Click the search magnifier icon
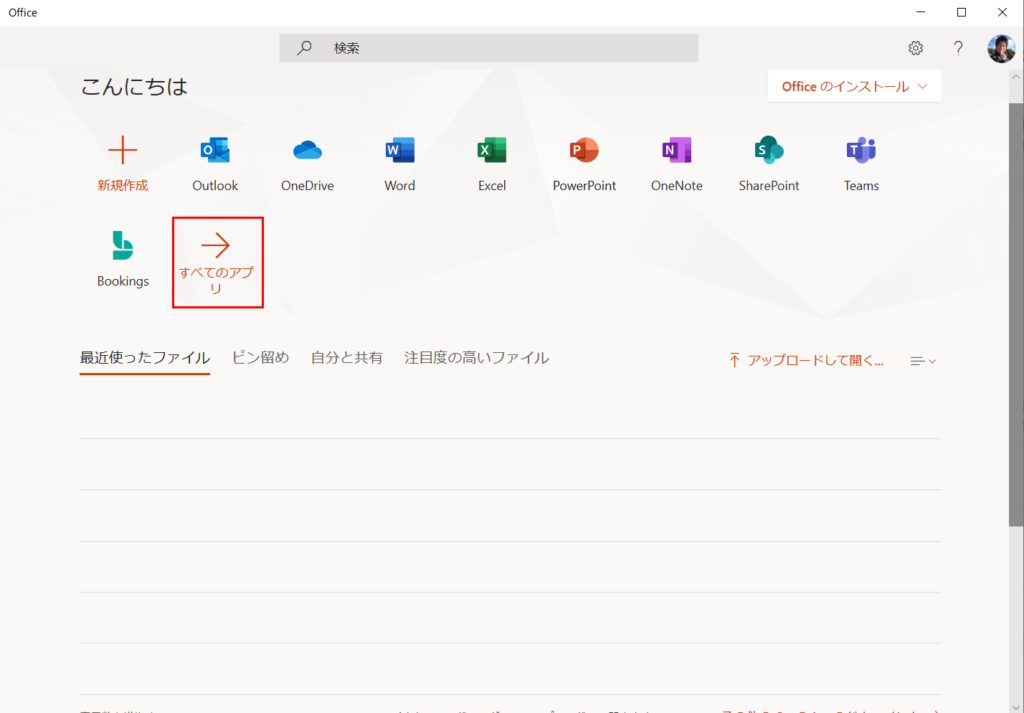Screen dimensions: 1024x713 pos(304,48)
